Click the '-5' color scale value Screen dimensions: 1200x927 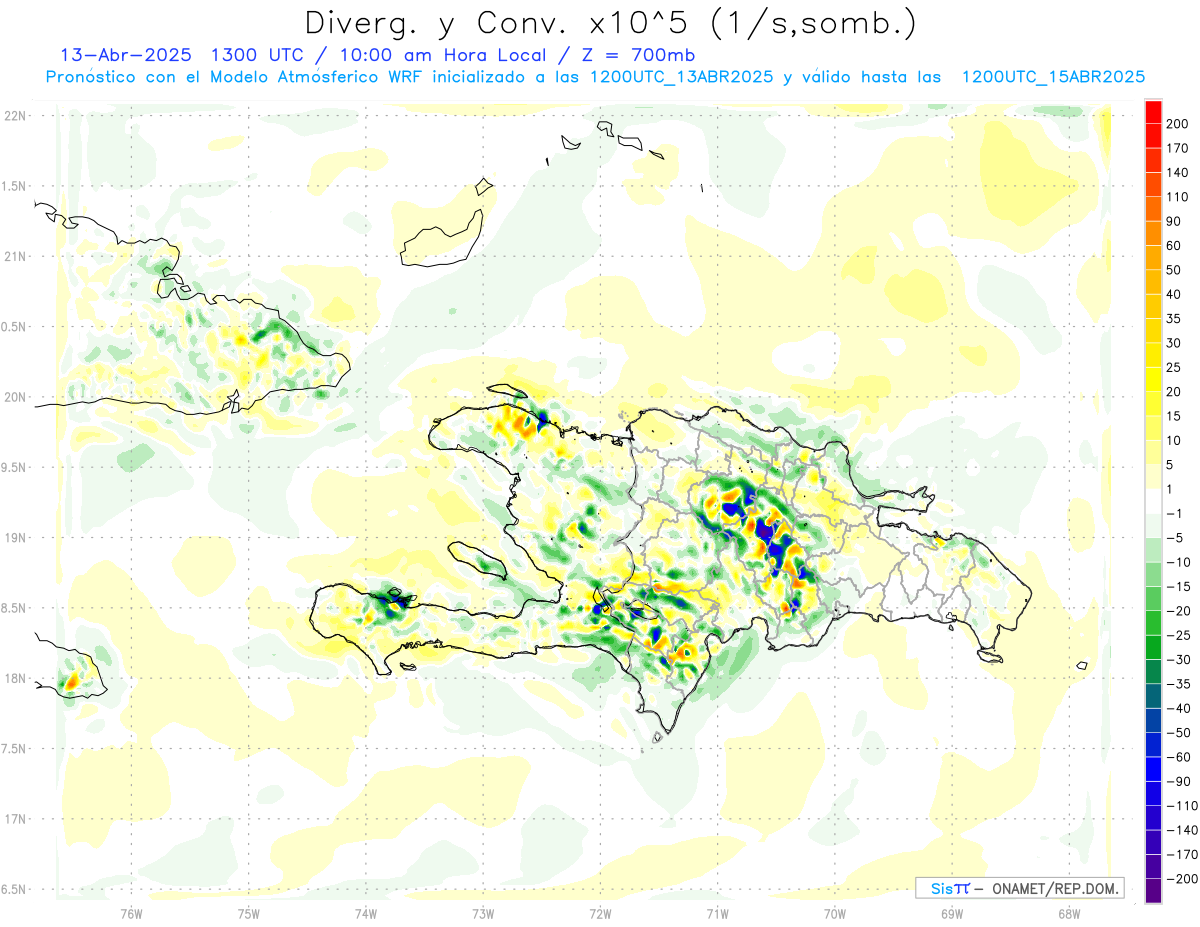pos(1175,538)
